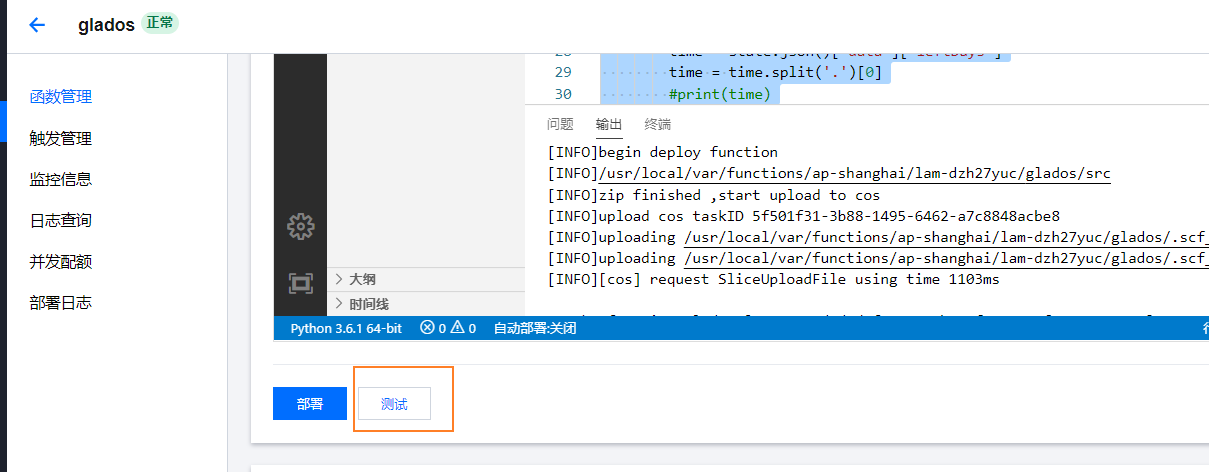1209x472 pixels.
Task: Click the glados function title
Action: coord(106,25)
